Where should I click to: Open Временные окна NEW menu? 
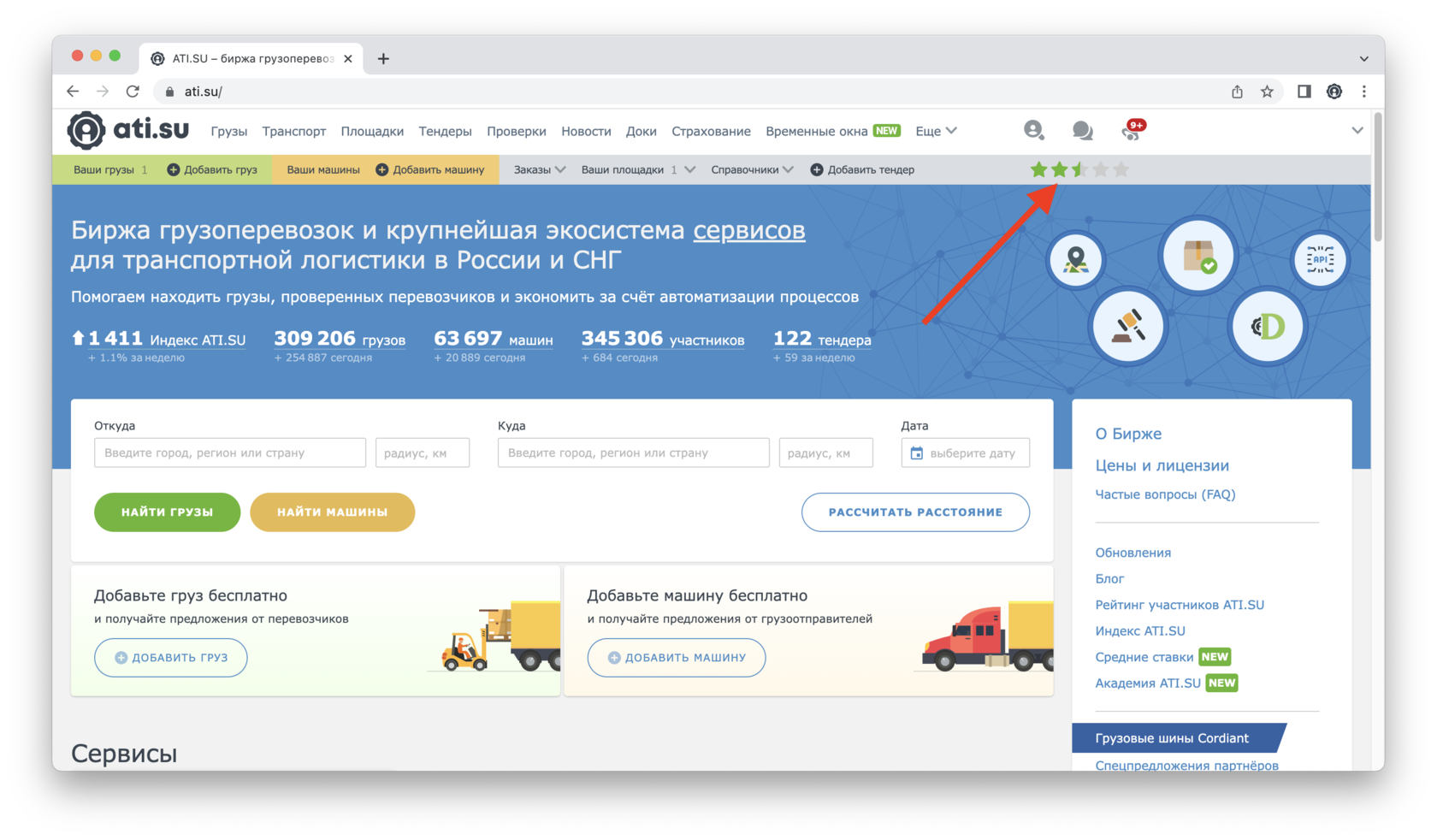pos(832,131)
